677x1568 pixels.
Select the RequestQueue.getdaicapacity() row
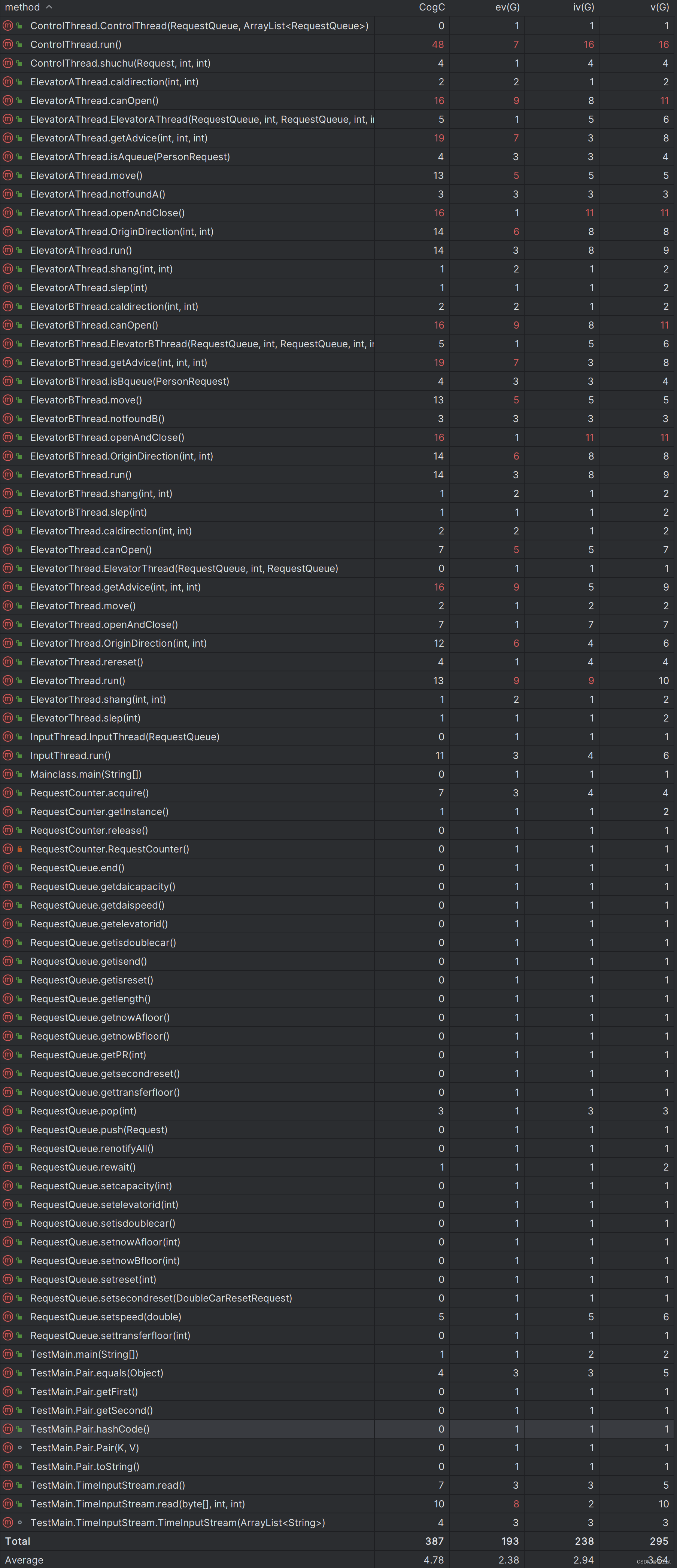[x=338, y=886]
